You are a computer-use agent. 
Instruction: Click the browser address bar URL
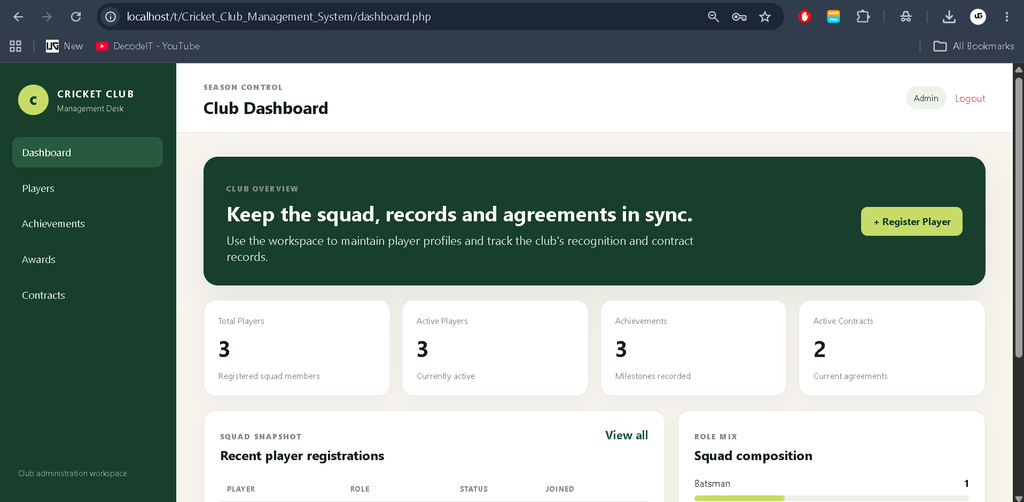click(x=278, y=17)
